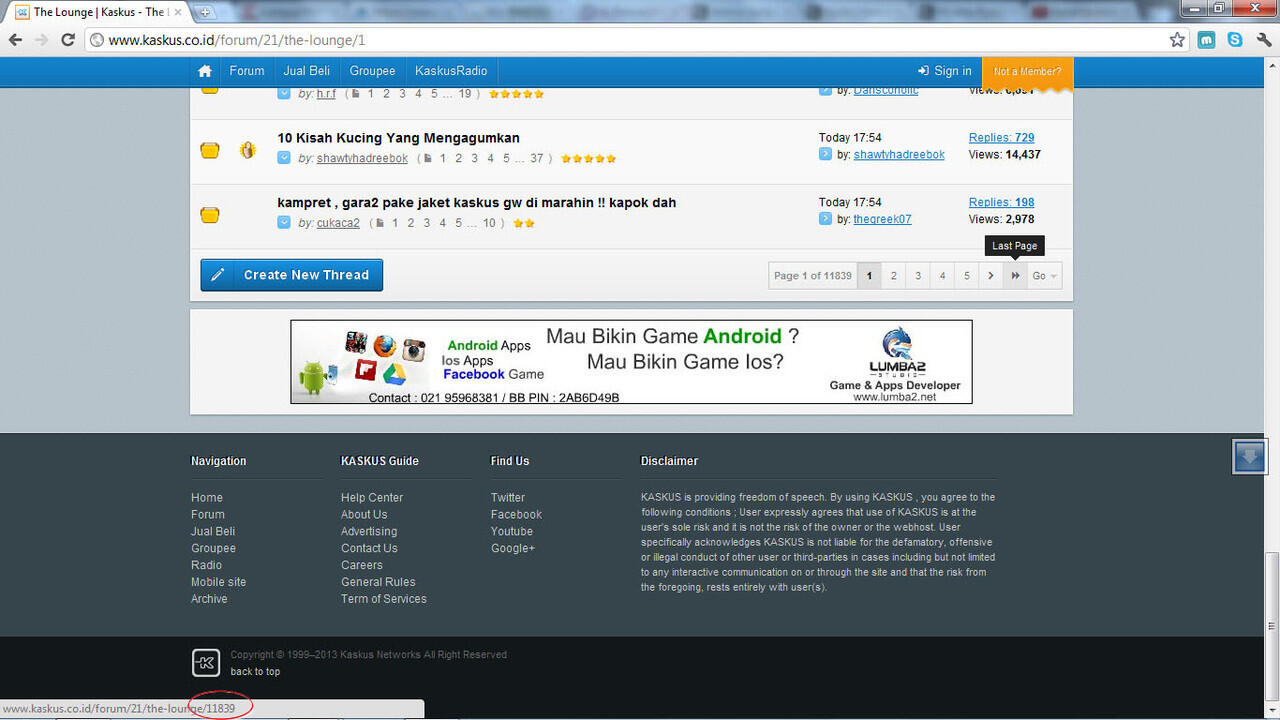Bookmark this page with the star icon

point(1177,40)
